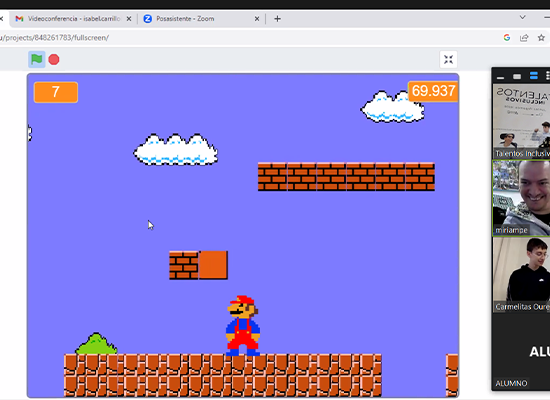
Task: Click the timer reading 69.937
Action: pos(433,91)
